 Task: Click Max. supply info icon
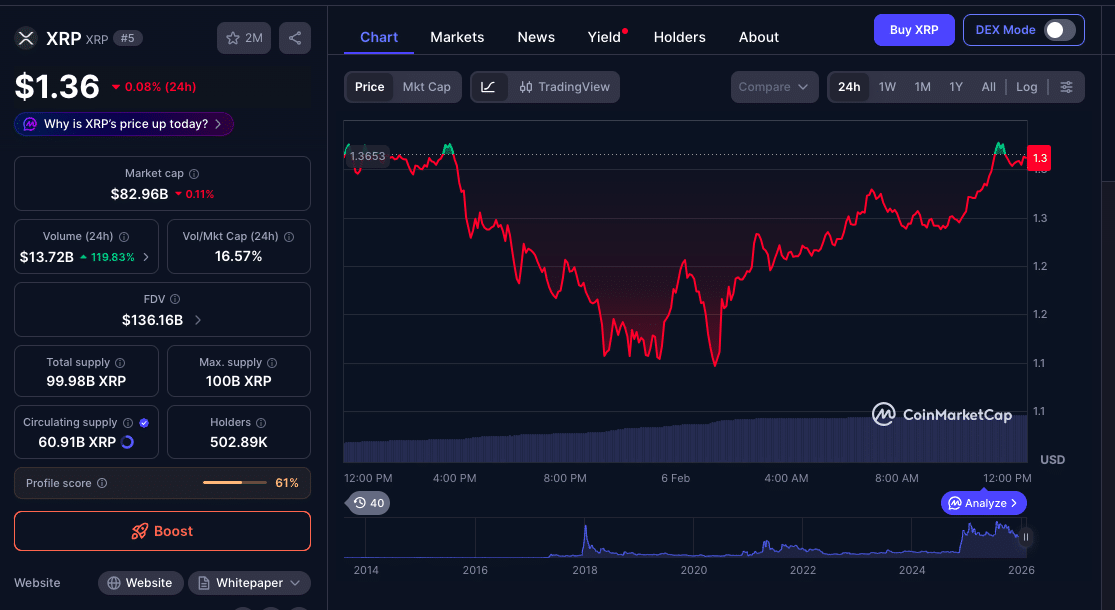[272, 363]
